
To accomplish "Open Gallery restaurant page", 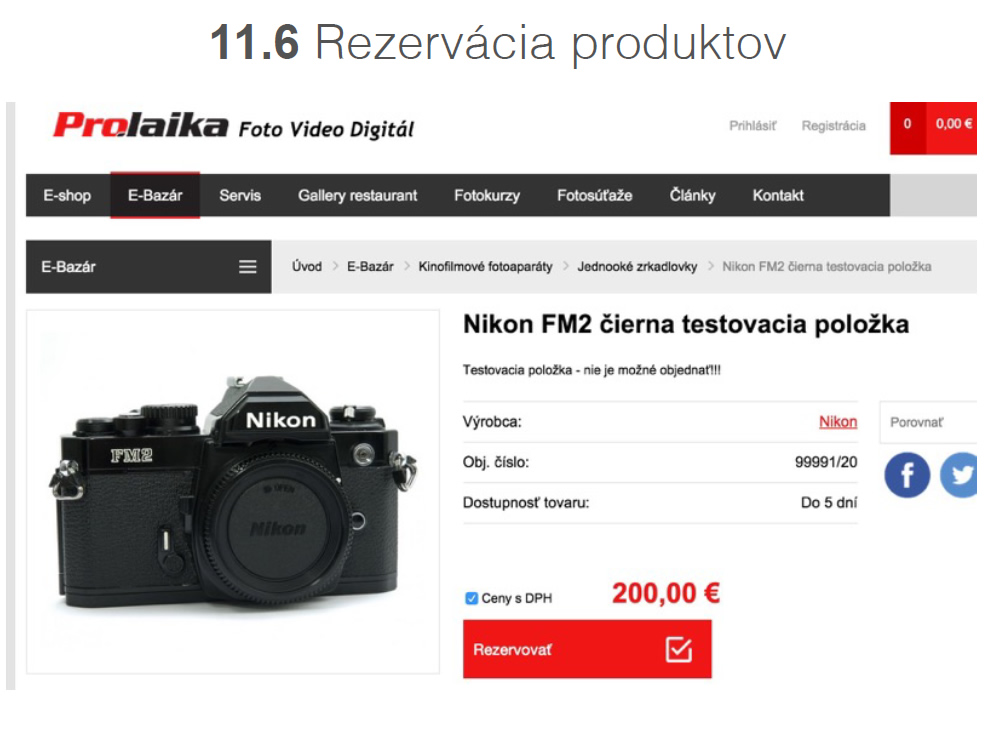I will pos(358,196).
